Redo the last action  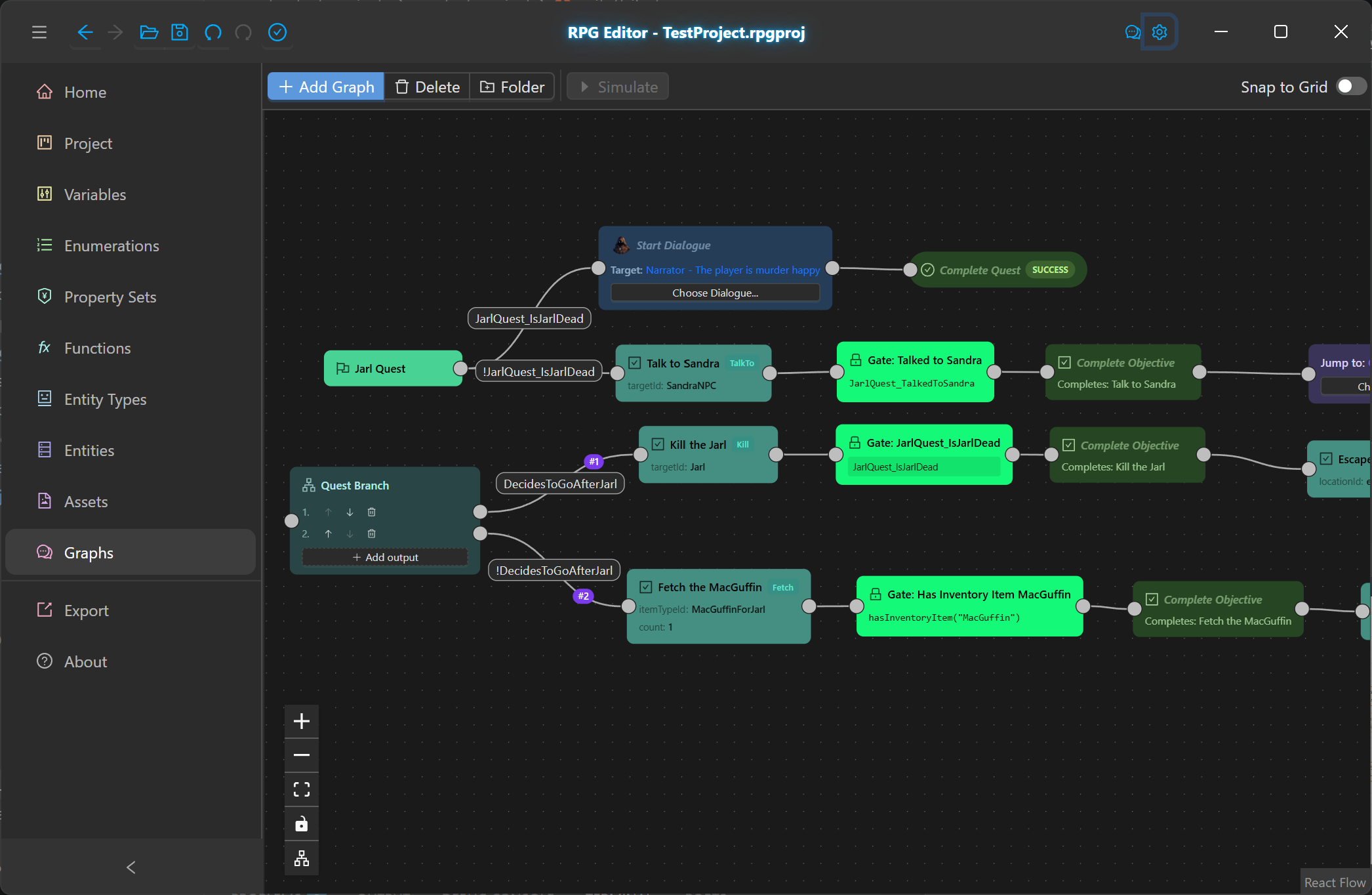(x=243, y=32)
